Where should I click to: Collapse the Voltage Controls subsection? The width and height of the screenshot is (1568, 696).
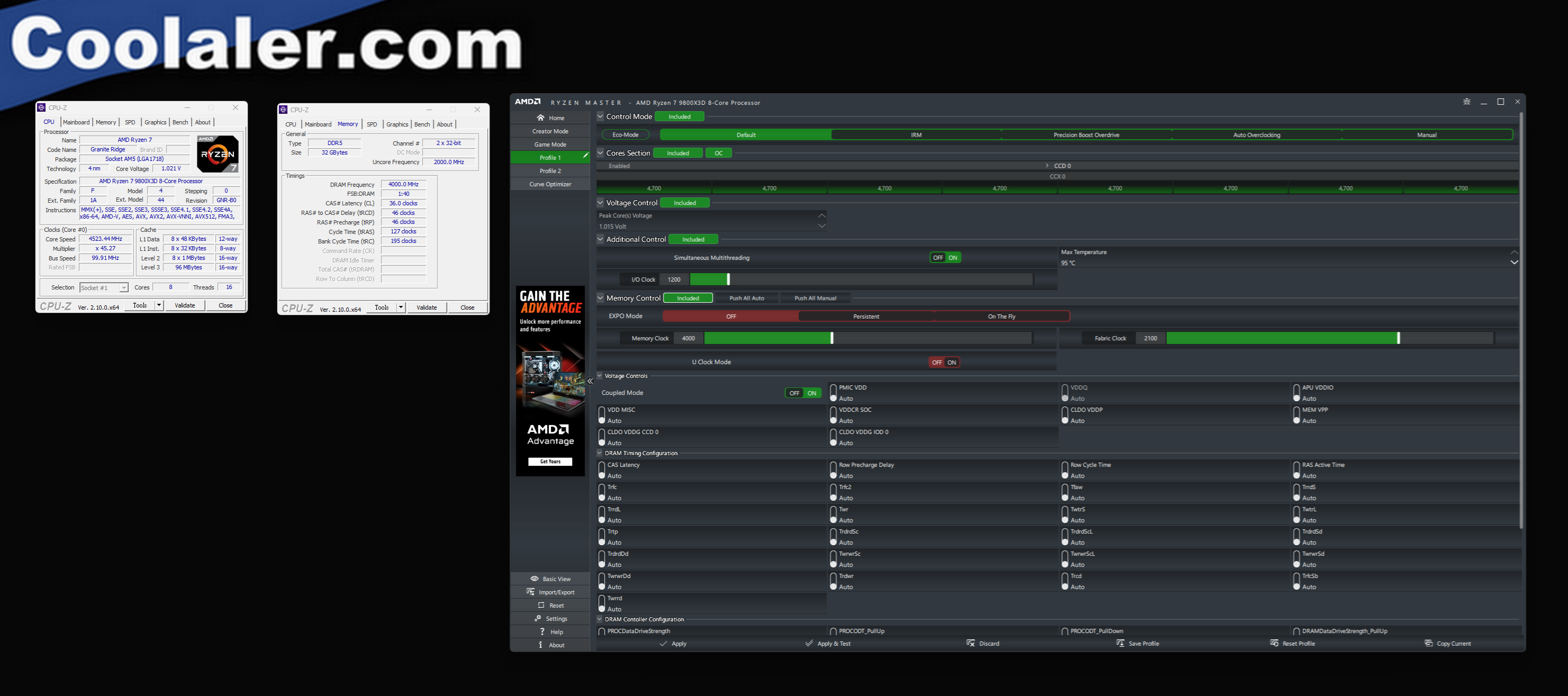click(x=600, y=376)
